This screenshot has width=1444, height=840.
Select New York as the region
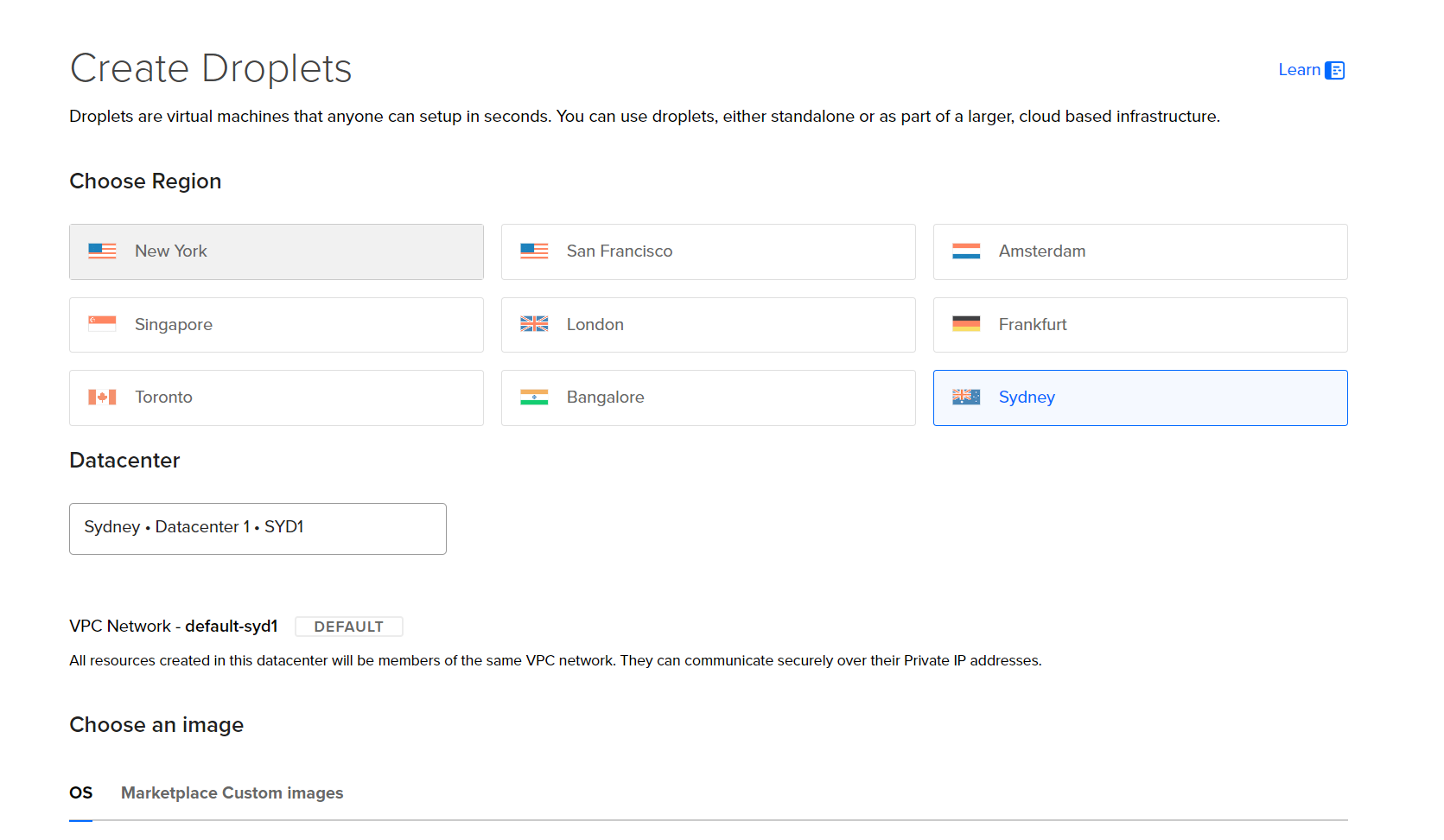(x=277, y=251)
